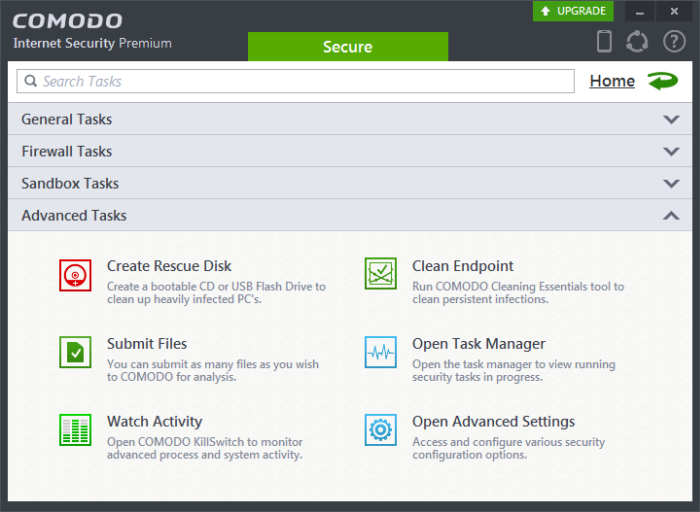Click 'Access and configure various security' description

click(x=508, y=448)
